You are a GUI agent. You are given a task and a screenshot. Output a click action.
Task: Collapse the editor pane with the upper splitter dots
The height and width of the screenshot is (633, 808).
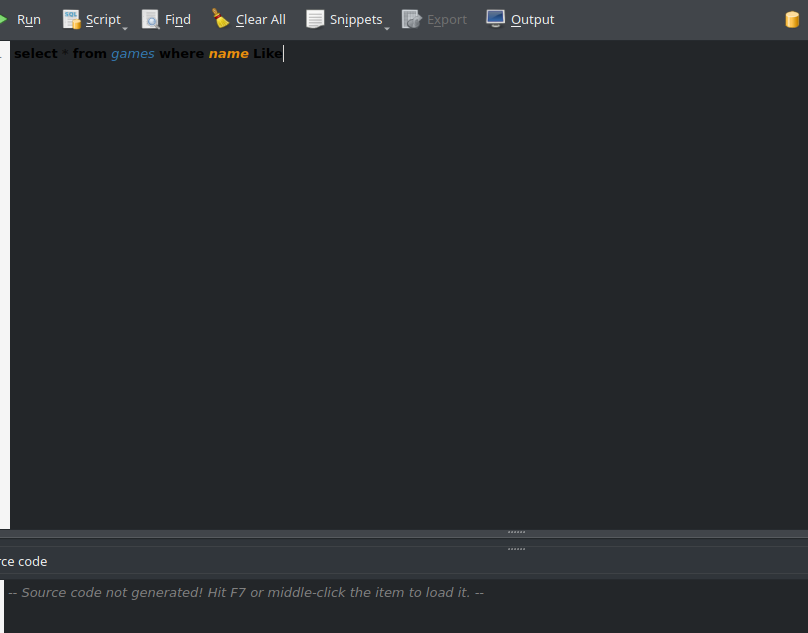516,532
